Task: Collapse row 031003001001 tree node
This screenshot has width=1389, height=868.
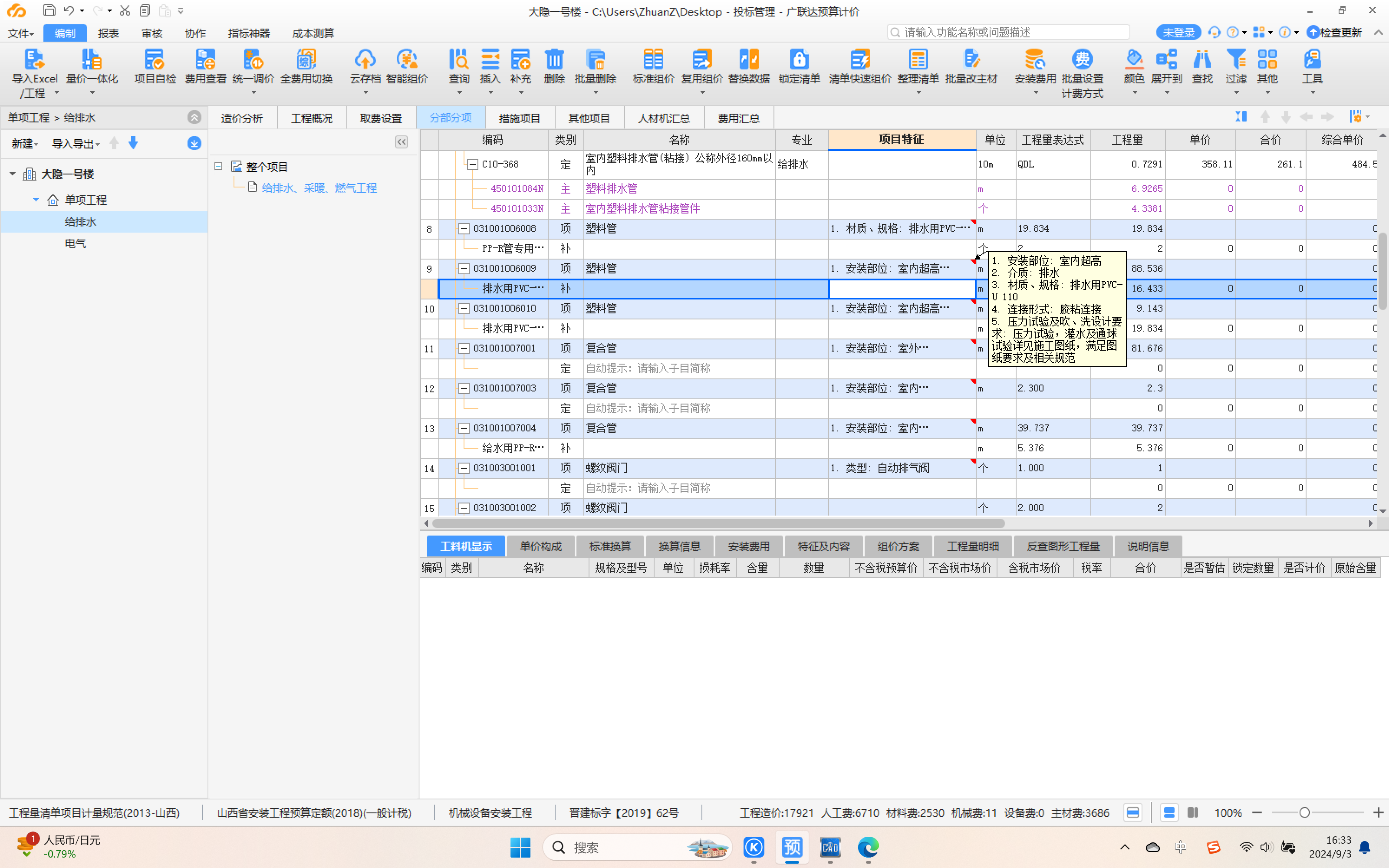Action: pyautogui.click(x=464, y=468)
